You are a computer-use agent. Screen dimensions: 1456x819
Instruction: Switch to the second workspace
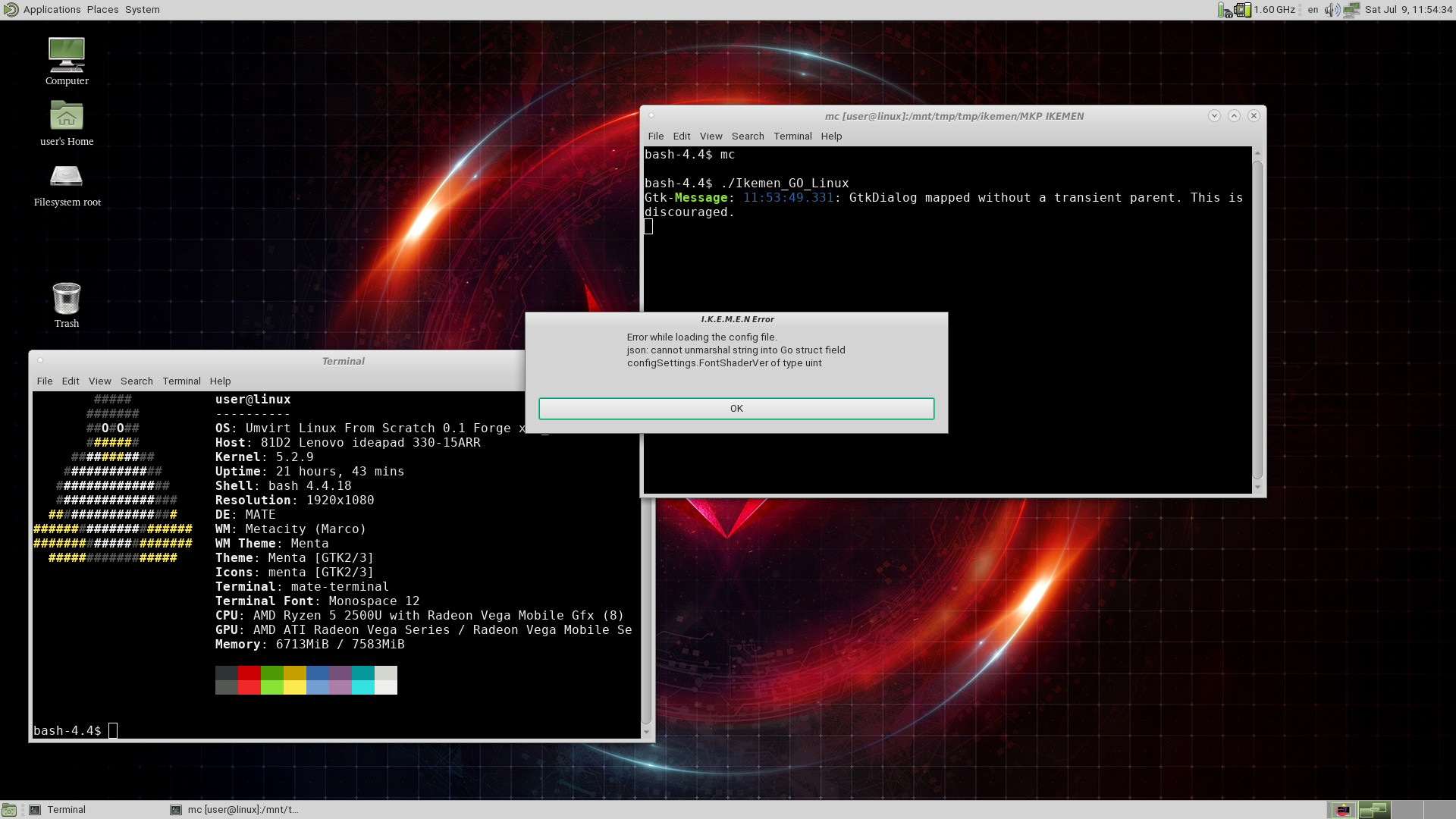tap(1373, 810)
